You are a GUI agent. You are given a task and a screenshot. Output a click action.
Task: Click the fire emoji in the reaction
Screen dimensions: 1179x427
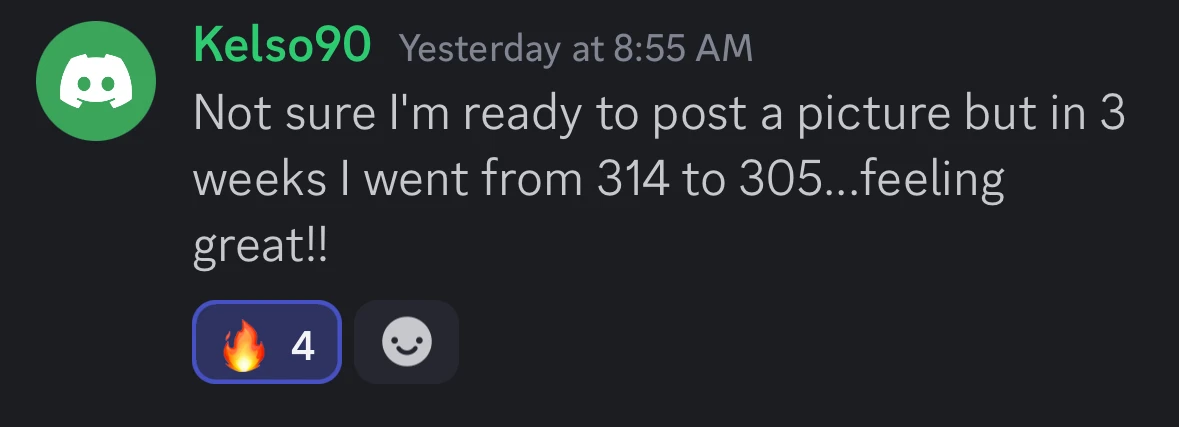[244, 344]
